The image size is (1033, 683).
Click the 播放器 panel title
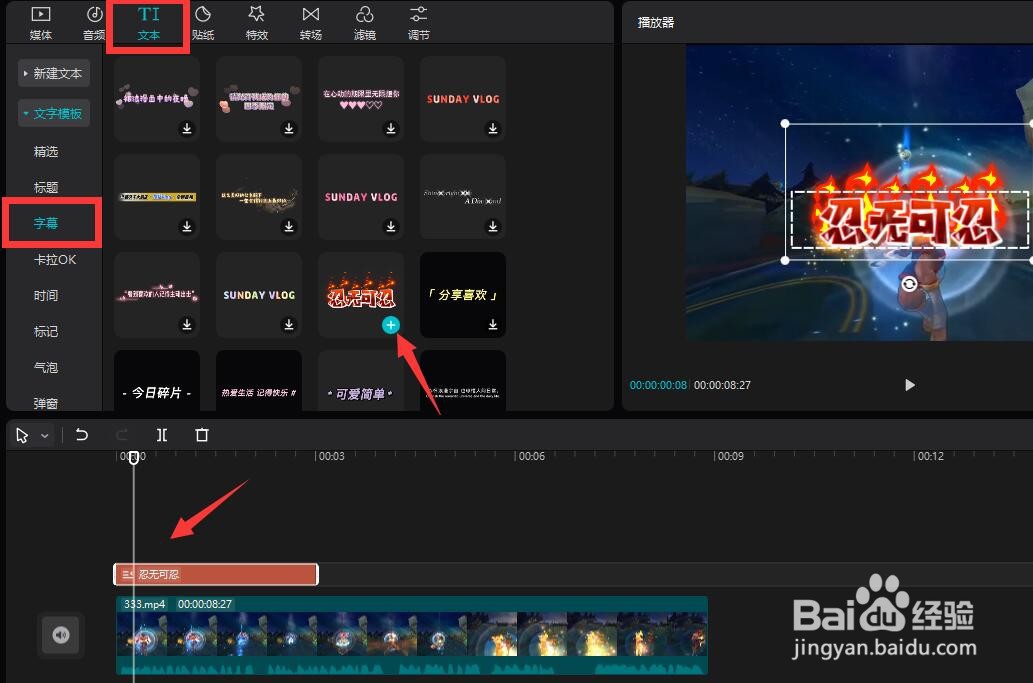pos(656,22)
